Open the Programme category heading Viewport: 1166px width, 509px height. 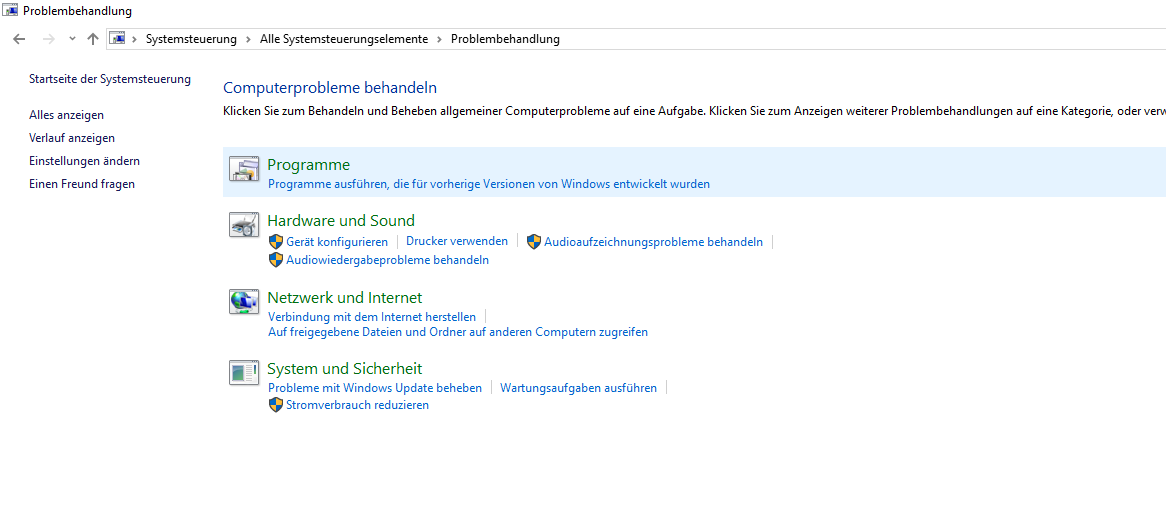pos(309,165)
